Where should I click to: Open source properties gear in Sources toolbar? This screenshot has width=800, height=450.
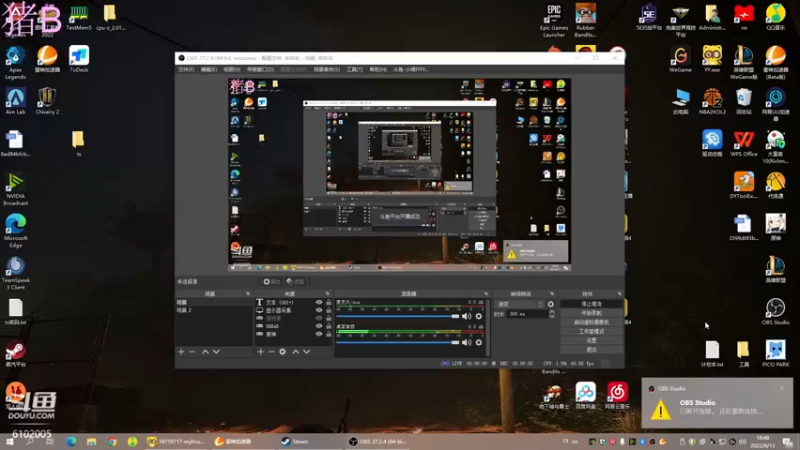tap(283, 352)
